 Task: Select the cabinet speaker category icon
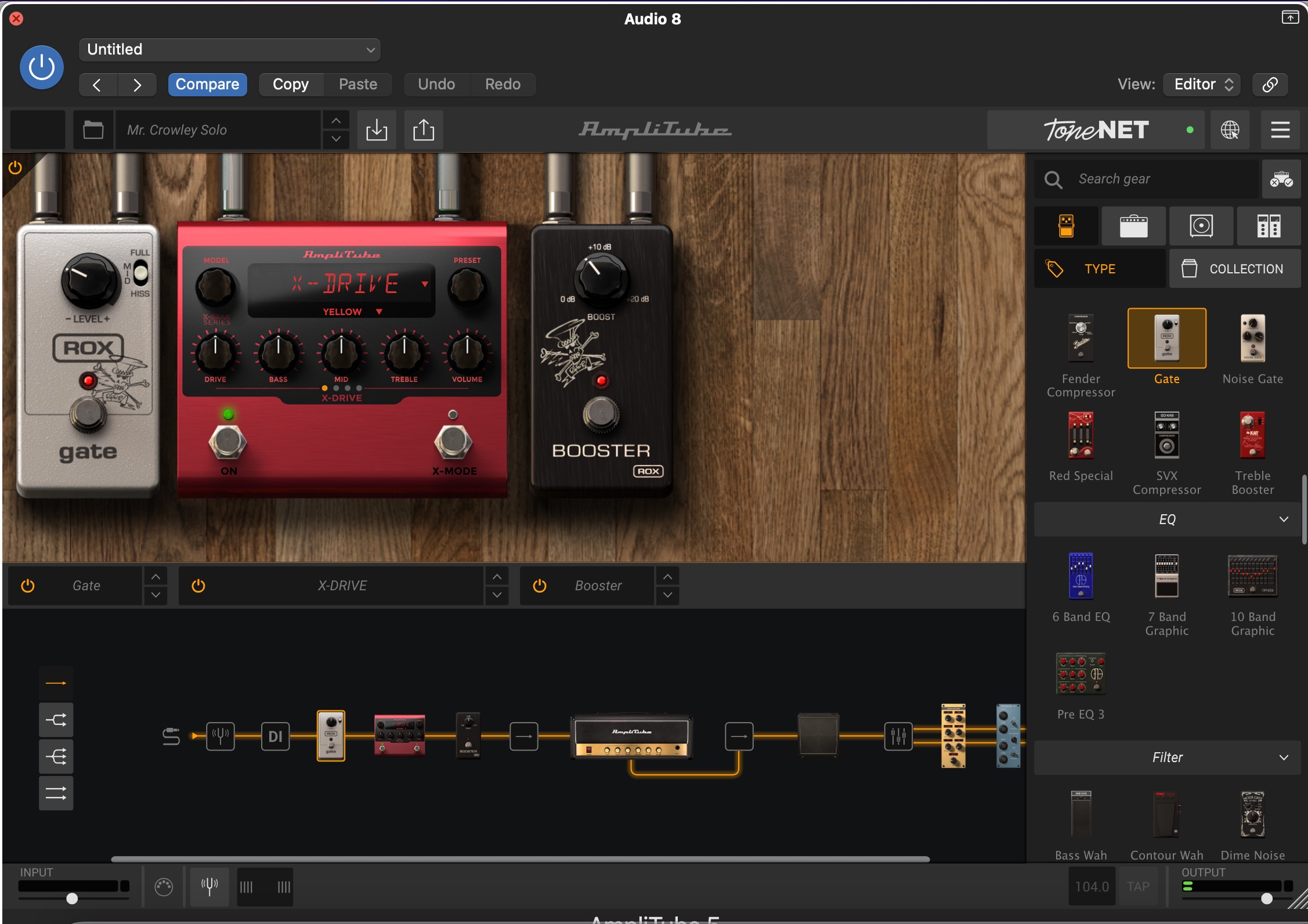point(1201,226)
